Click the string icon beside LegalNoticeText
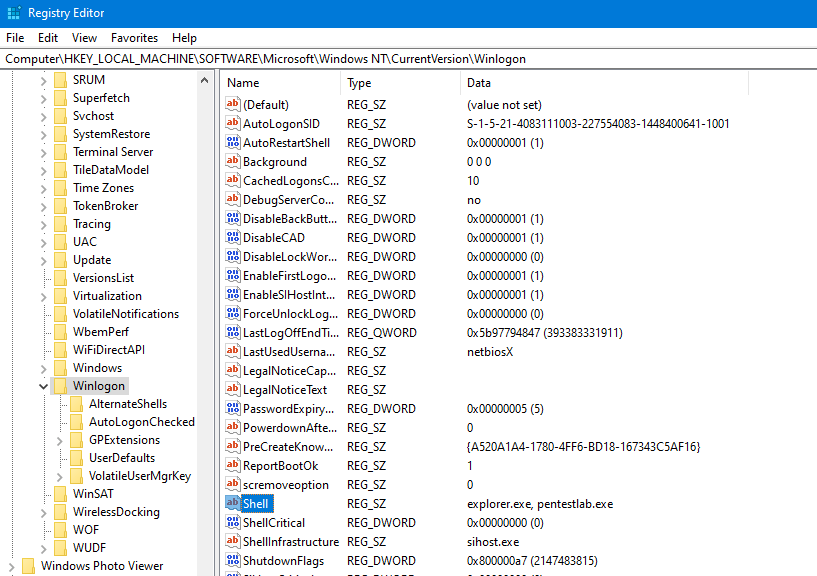 [232, 389]
